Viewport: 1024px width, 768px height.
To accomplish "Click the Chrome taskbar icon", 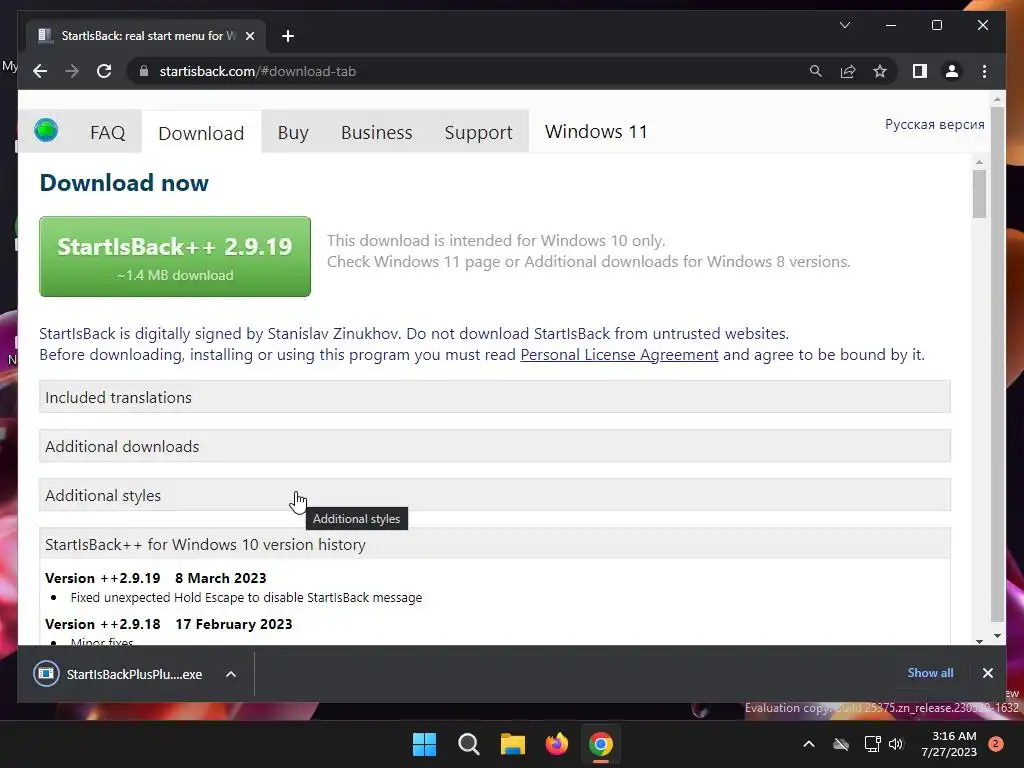I will (x=601, y=744).
